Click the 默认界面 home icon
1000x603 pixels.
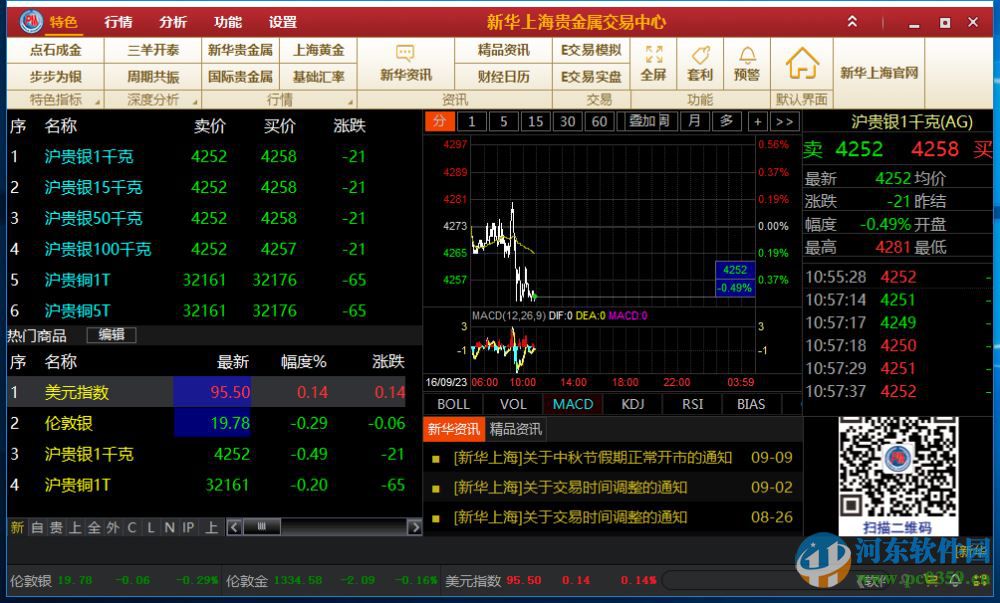tap(801, 62)
